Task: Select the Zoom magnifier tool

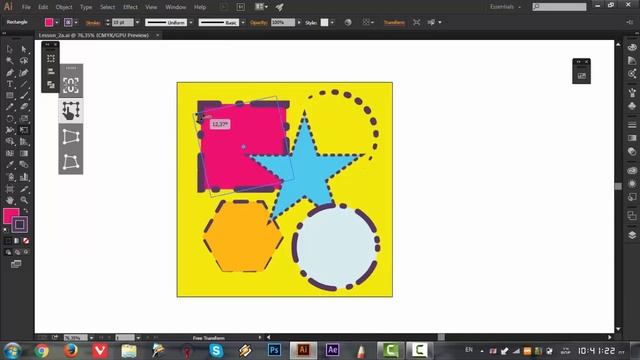Action: pos(24,200)
